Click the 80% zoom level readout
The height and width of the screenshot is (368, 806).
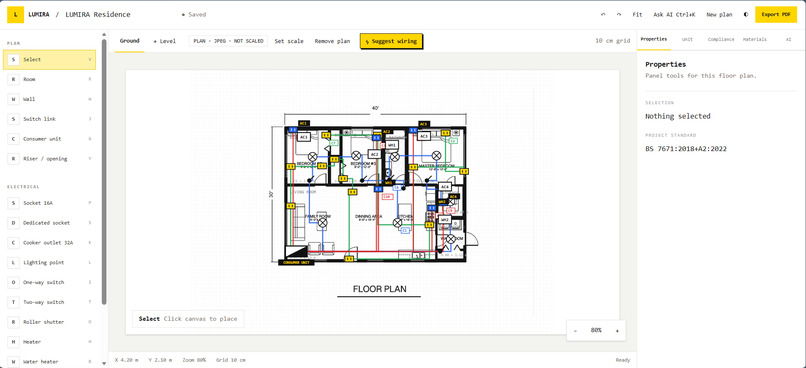coord(596,330)
